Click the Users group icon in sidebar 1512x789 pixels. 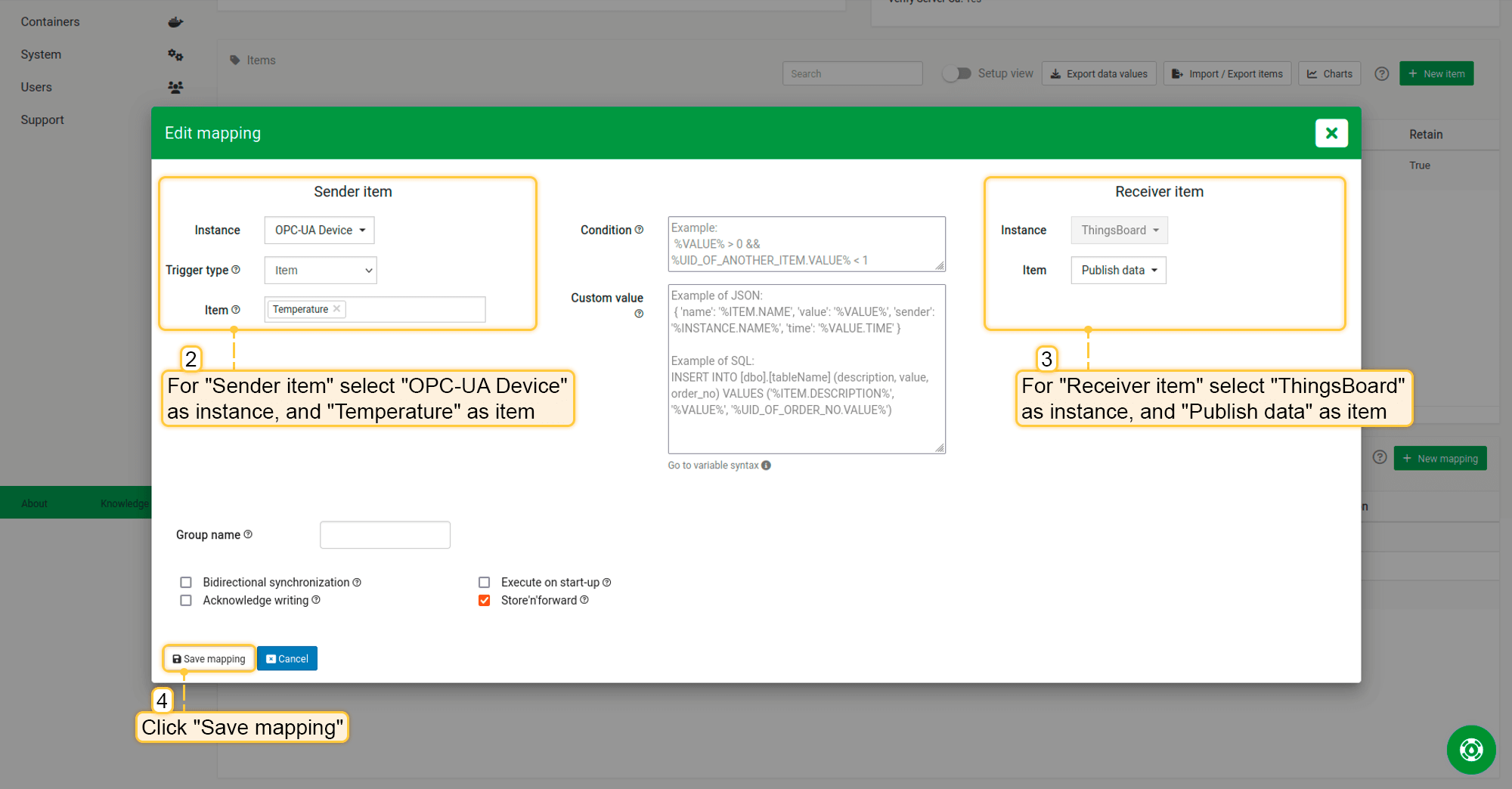pos(175,87)
